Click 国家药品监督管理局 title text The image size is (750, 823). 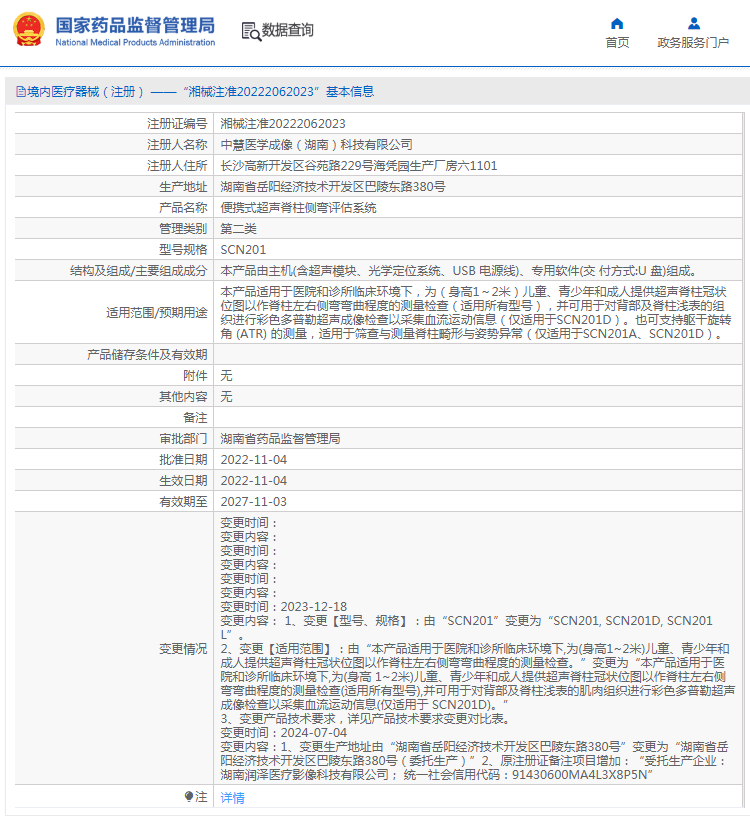[135, 25]
